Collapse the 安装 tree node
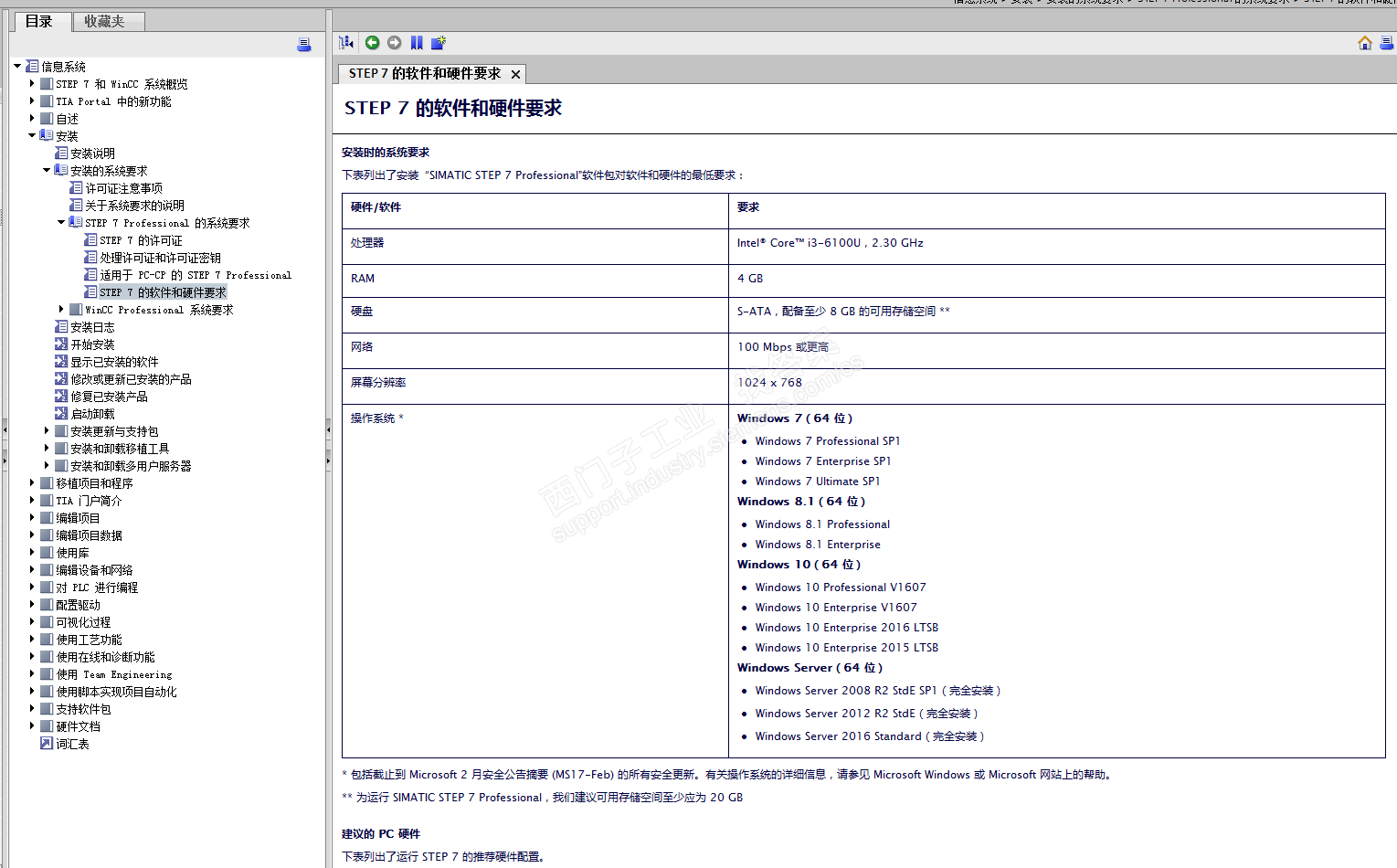The width and height of the screenshot is (1397, 868). (x=31, y=135)
